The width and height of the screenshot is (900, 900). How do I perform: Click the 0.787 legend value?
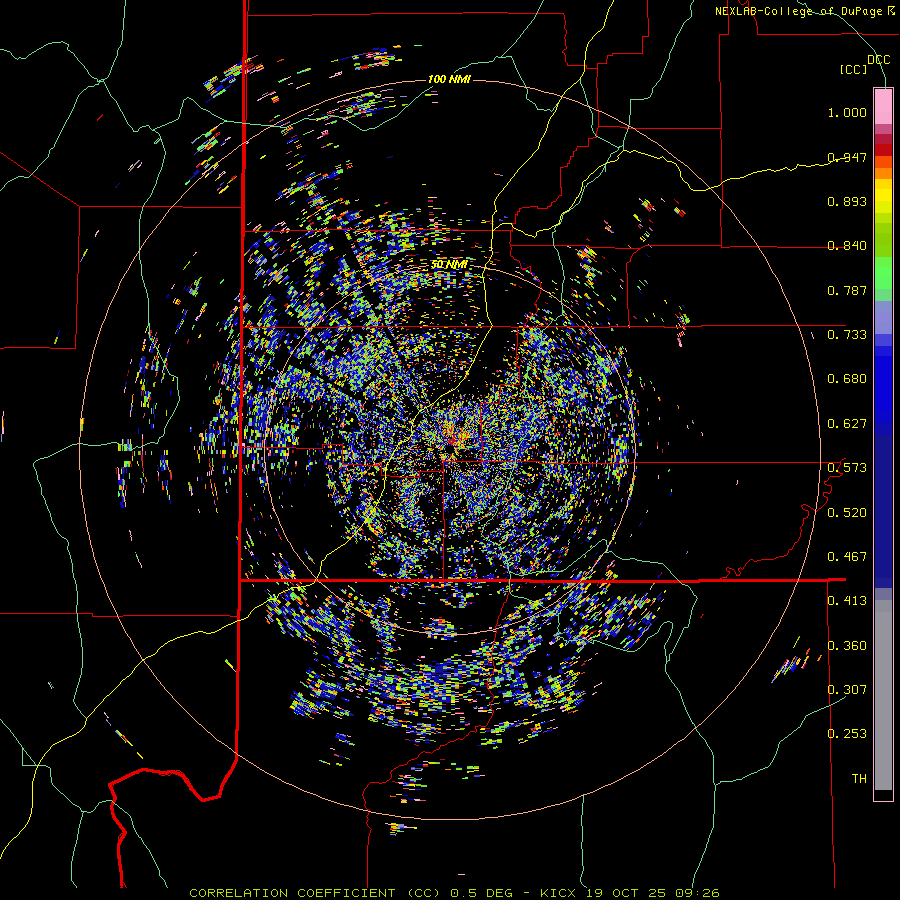[x=847, y=290]
